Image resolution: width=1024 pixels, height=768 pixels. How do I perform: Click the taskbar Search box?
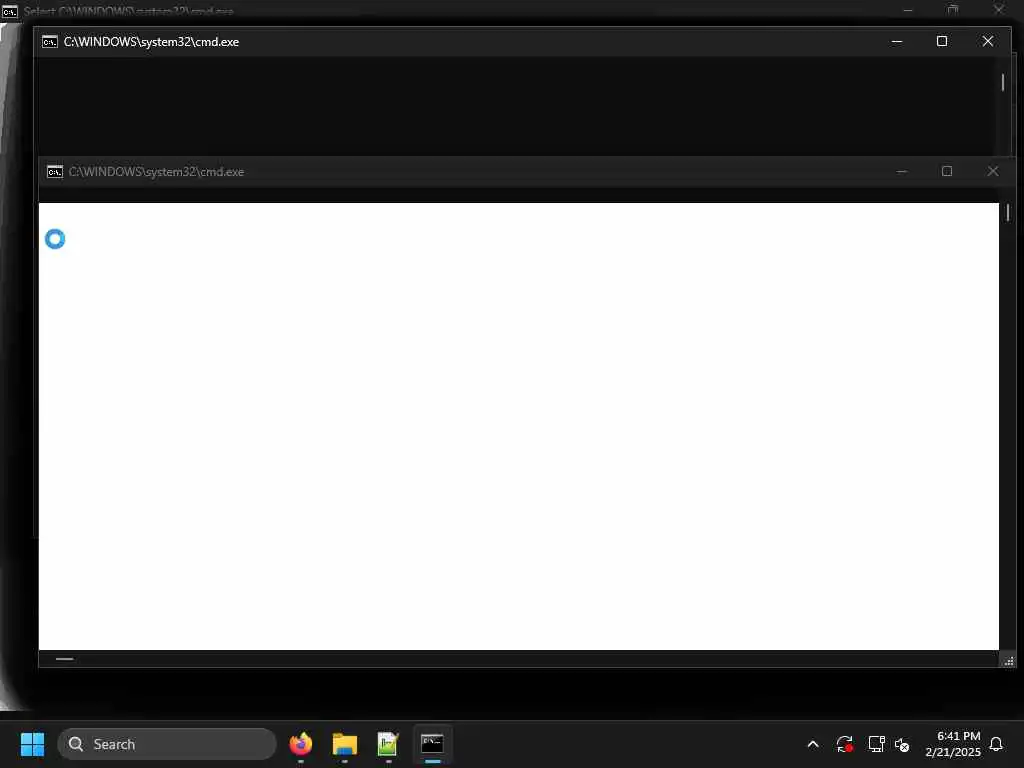point(167,744)
